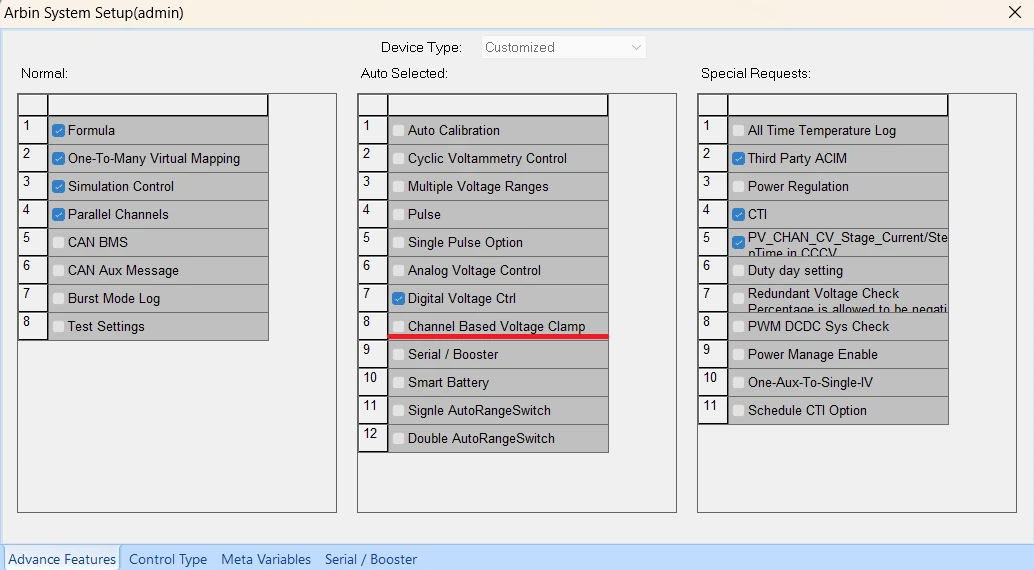Screen dimensions: 1034x570
Task: Check Double AutoRangeSwitch box
Action: (x=398, y=438)
